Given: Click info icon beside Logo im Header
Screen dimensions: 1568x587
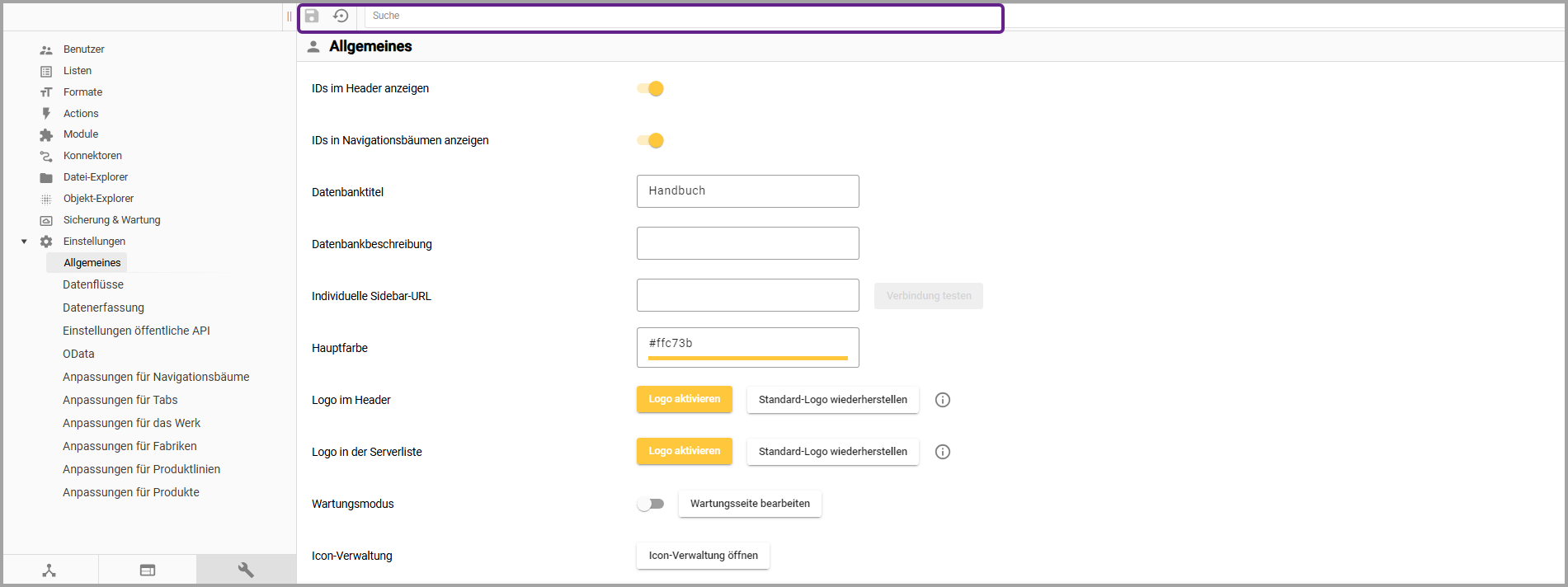Looking at the screenshot, I should pyautogui.click(x=943, y=400).
